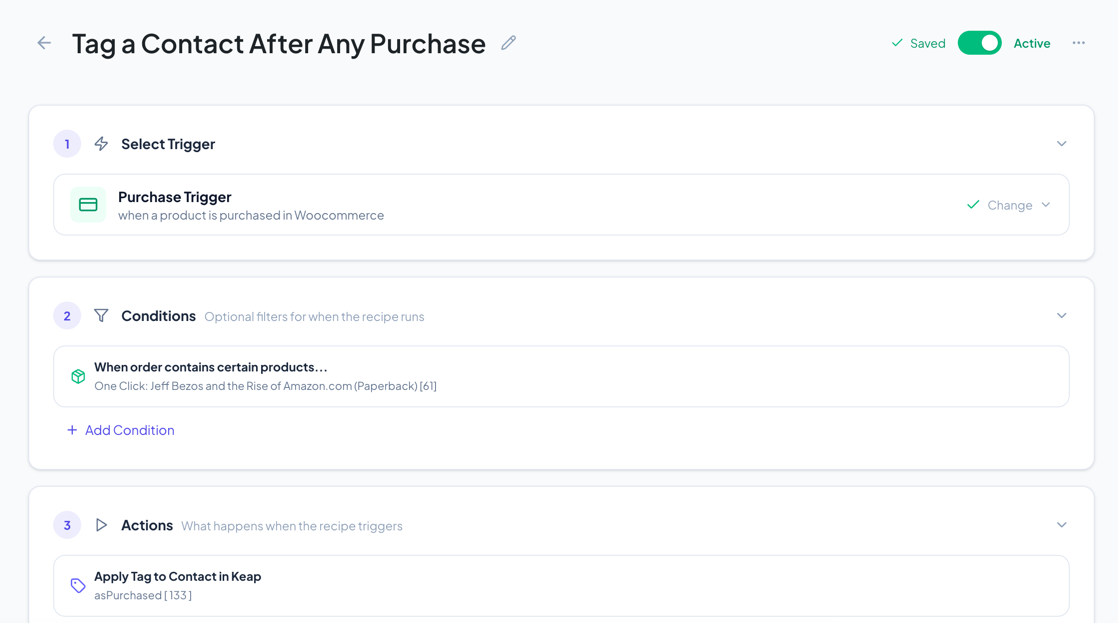1118x623 pixels.
Task: Click Add Condition
Action: tap(120, 430)
